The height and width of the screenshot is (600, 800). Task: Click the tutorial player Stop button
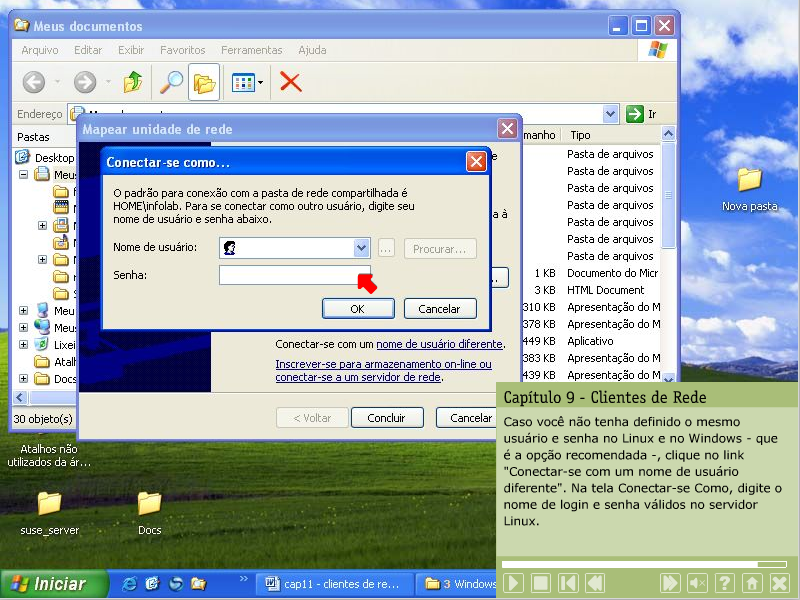540,583
